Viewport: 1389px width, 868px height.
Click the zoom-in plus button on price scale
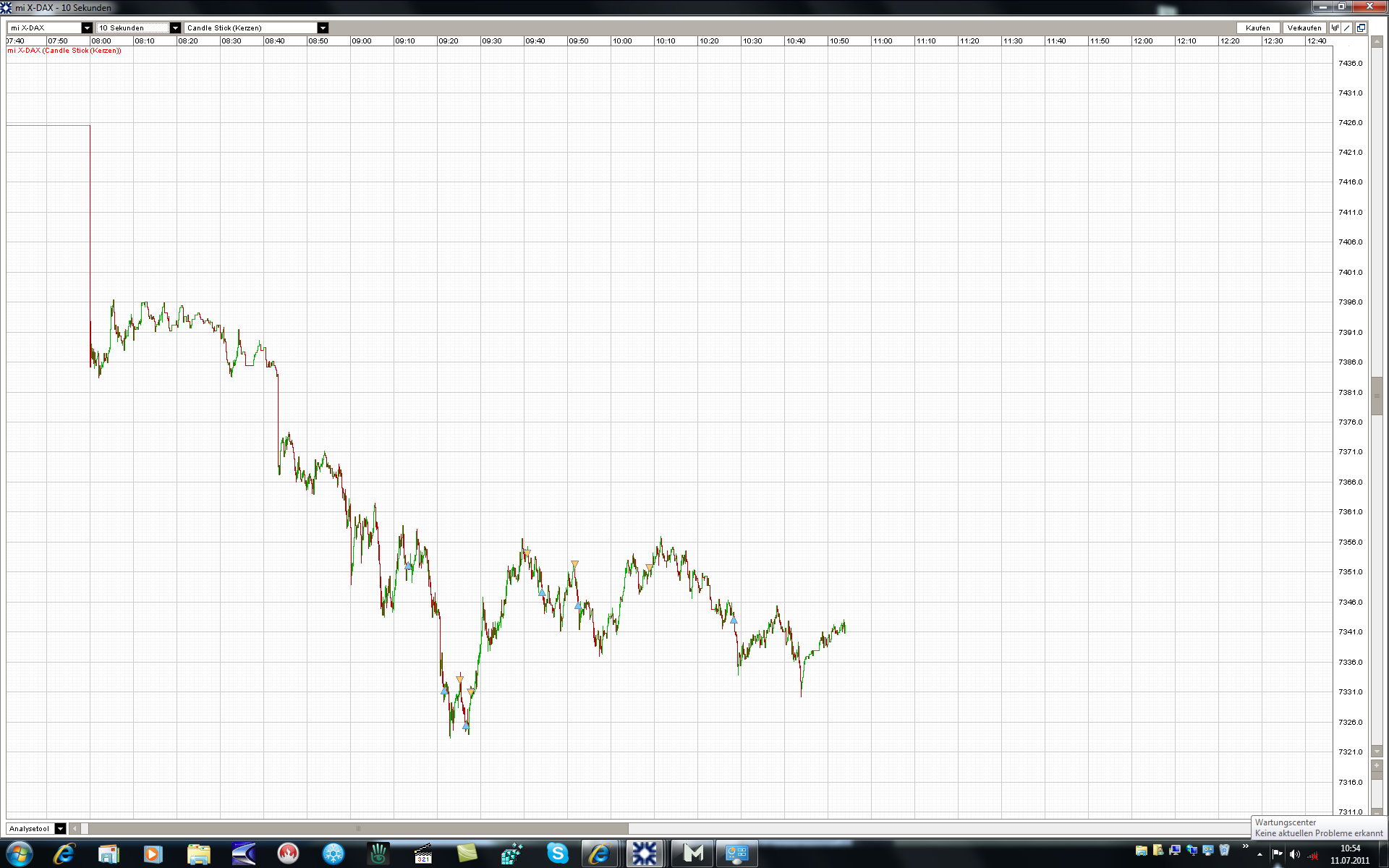1377,765
